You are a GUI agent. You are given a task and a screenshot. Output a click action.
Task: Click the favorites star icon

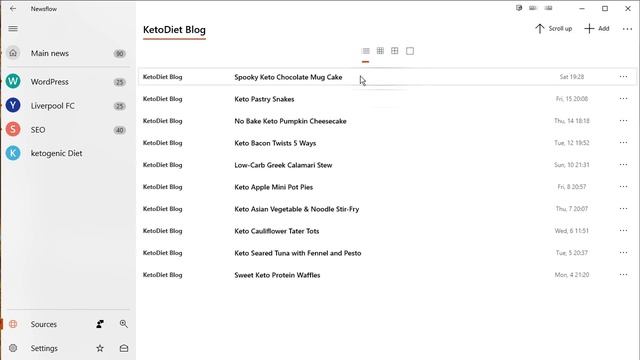pyautogui.click(x=100, y=348)
